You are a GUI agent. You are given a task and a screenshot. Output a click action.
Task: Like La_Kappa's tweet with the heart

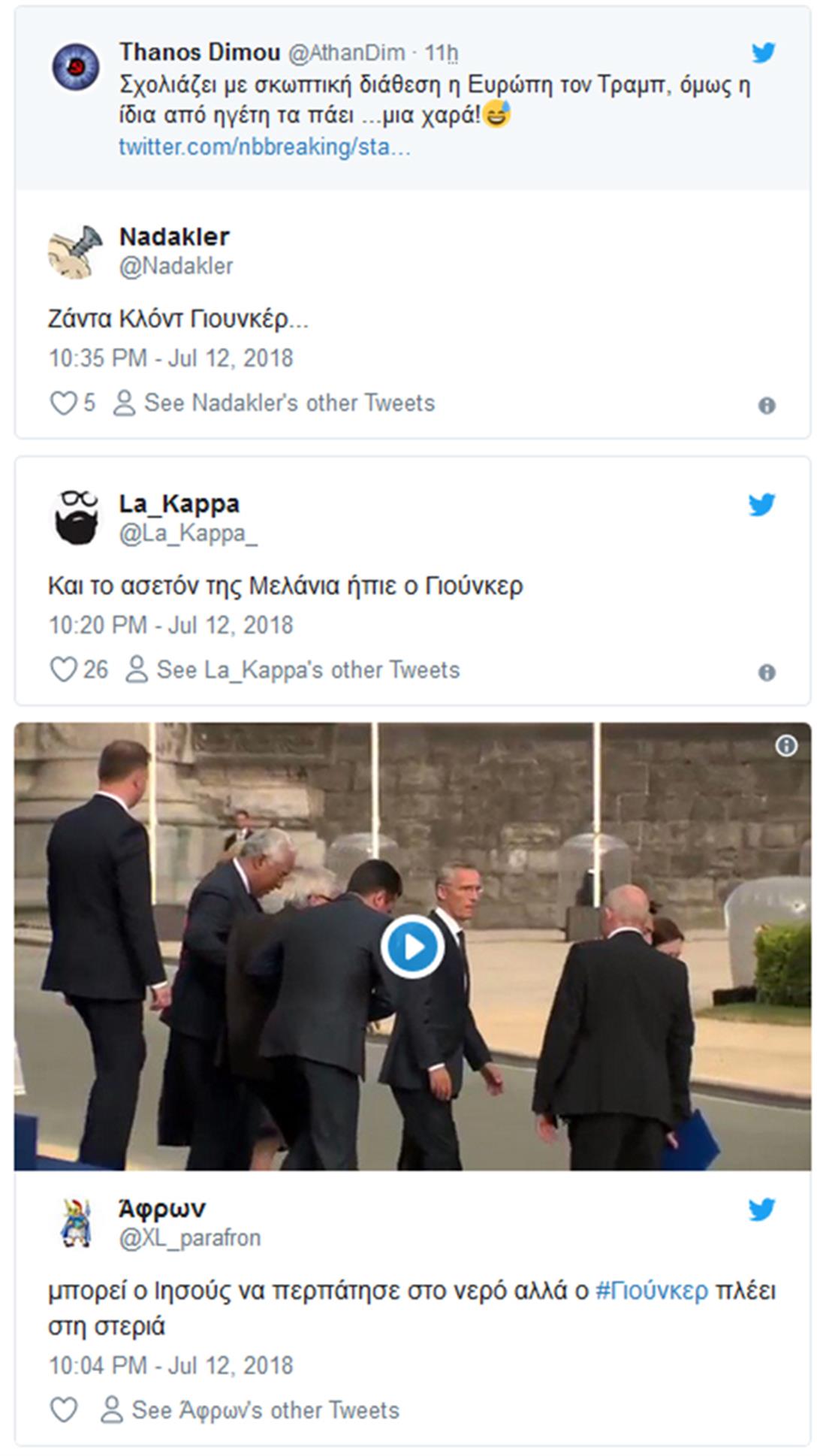pyautogui.click(x=63, y=669)
